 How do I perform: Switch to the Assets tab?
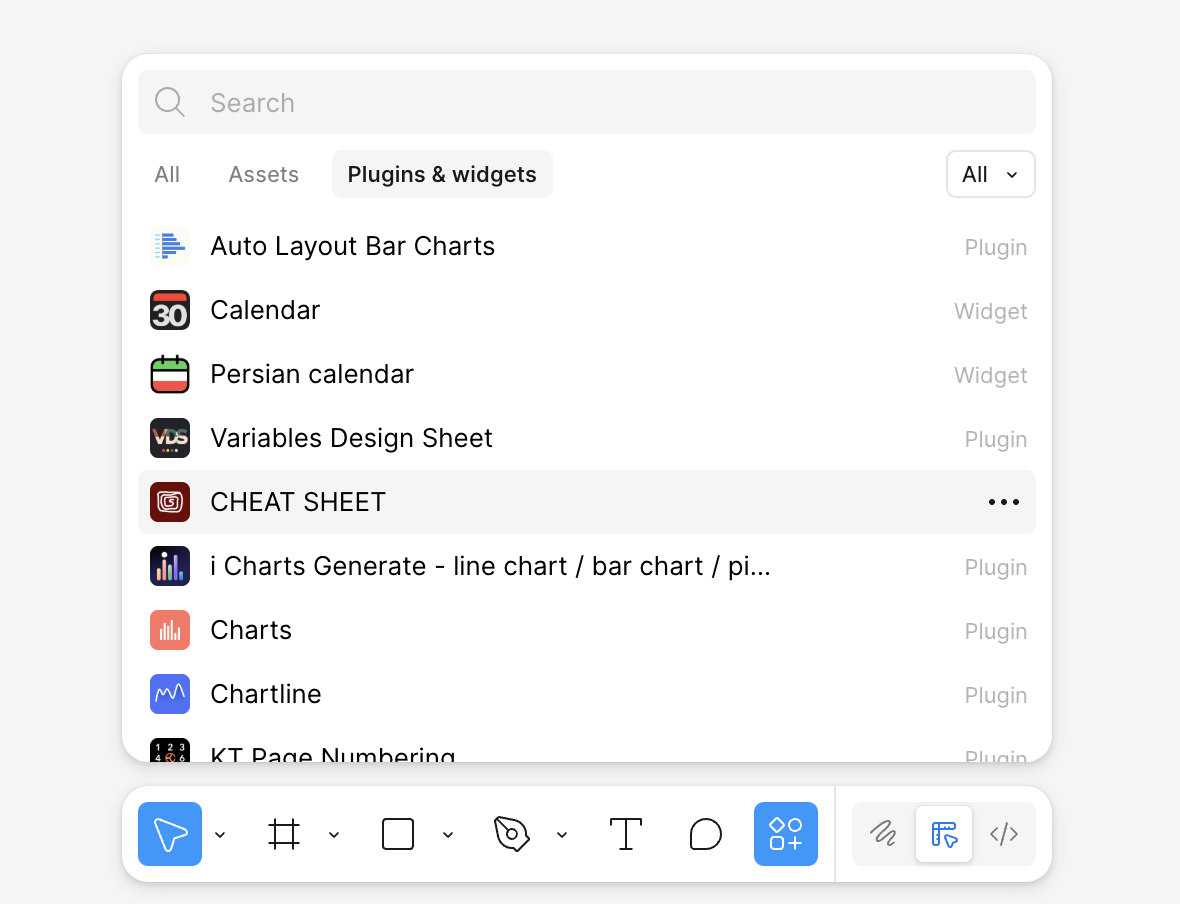tap(263, 174)
